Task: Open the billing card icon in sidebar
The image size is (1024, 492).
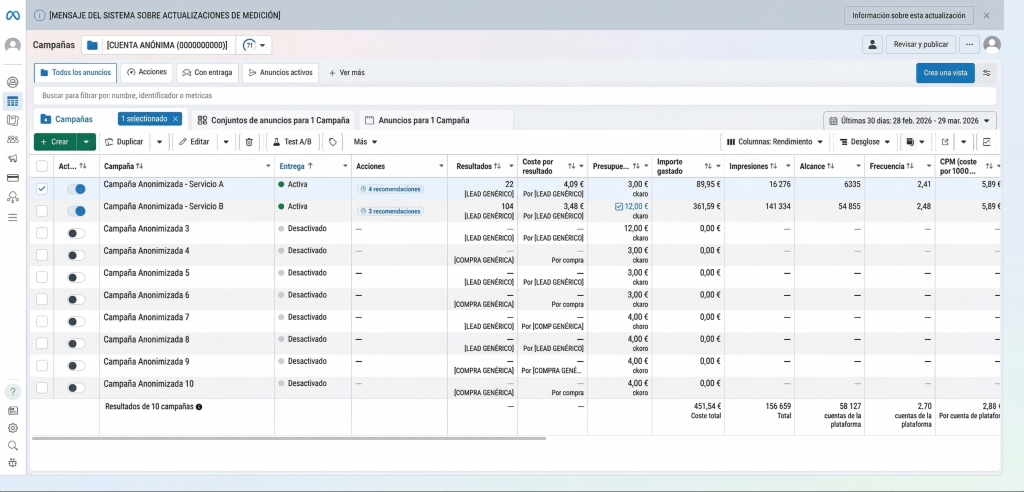Action: click(12, 178)
